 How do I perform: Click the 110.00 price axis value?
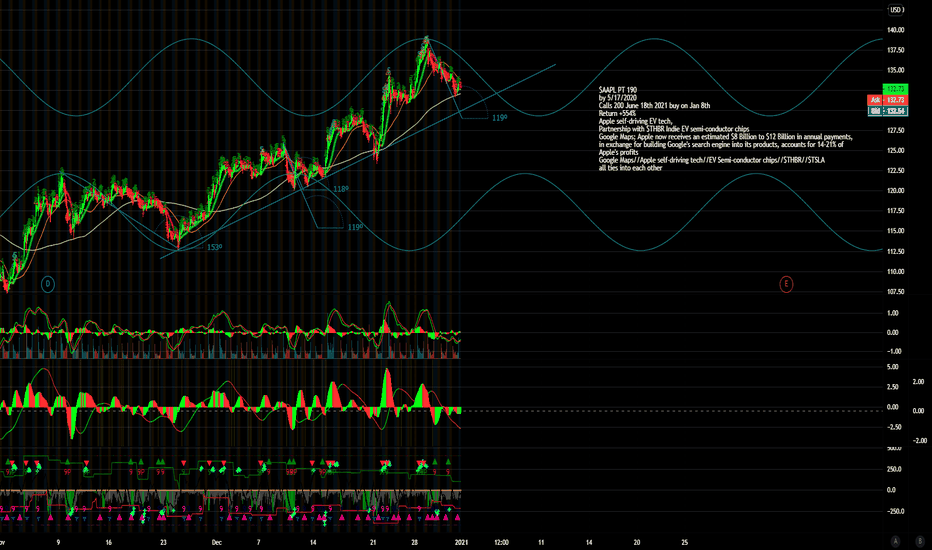896,272
